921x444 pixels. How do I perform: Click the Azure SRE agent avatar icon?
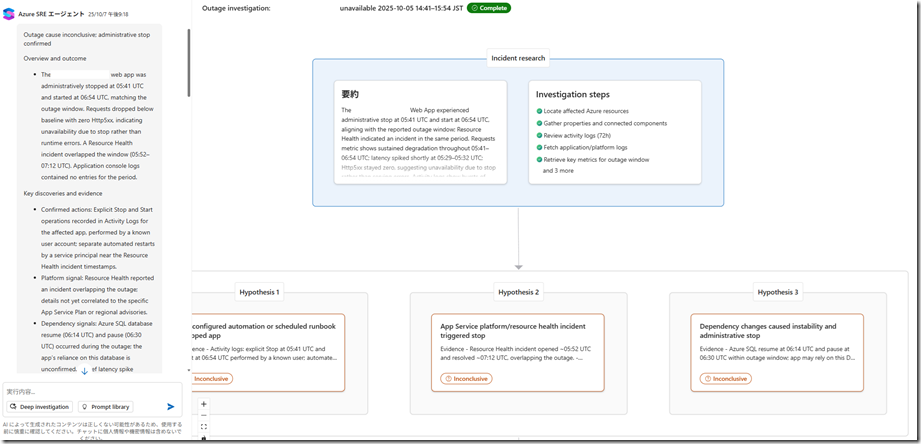pyautogui.click(x=11, y=14)
